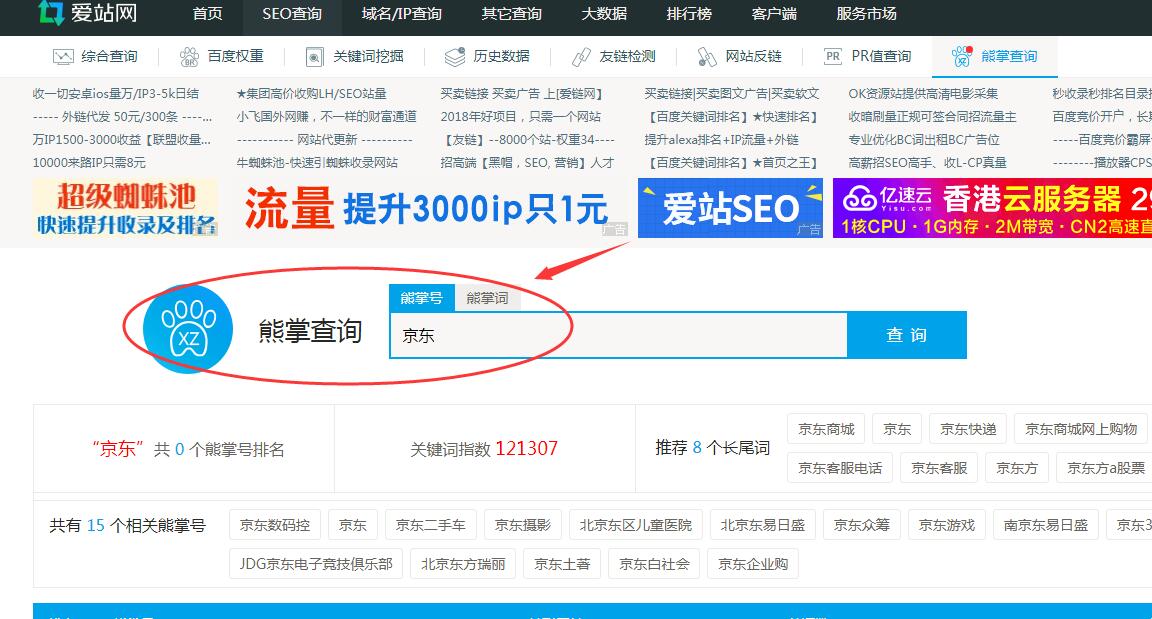
Task: Open the 北京东易日盛 related account
Action: point(763,525)
